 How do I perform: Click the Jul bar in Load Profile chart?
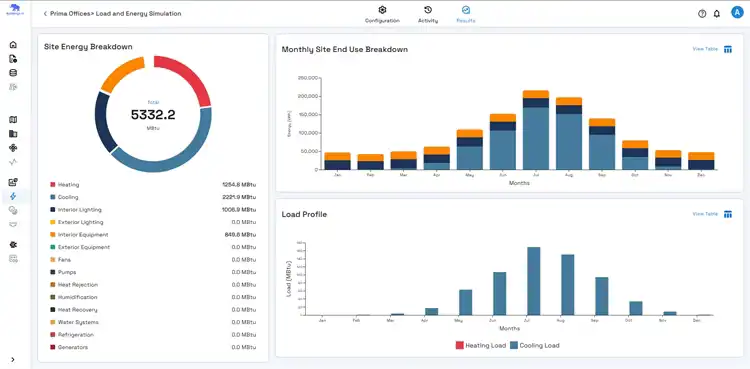pos(533,281)
